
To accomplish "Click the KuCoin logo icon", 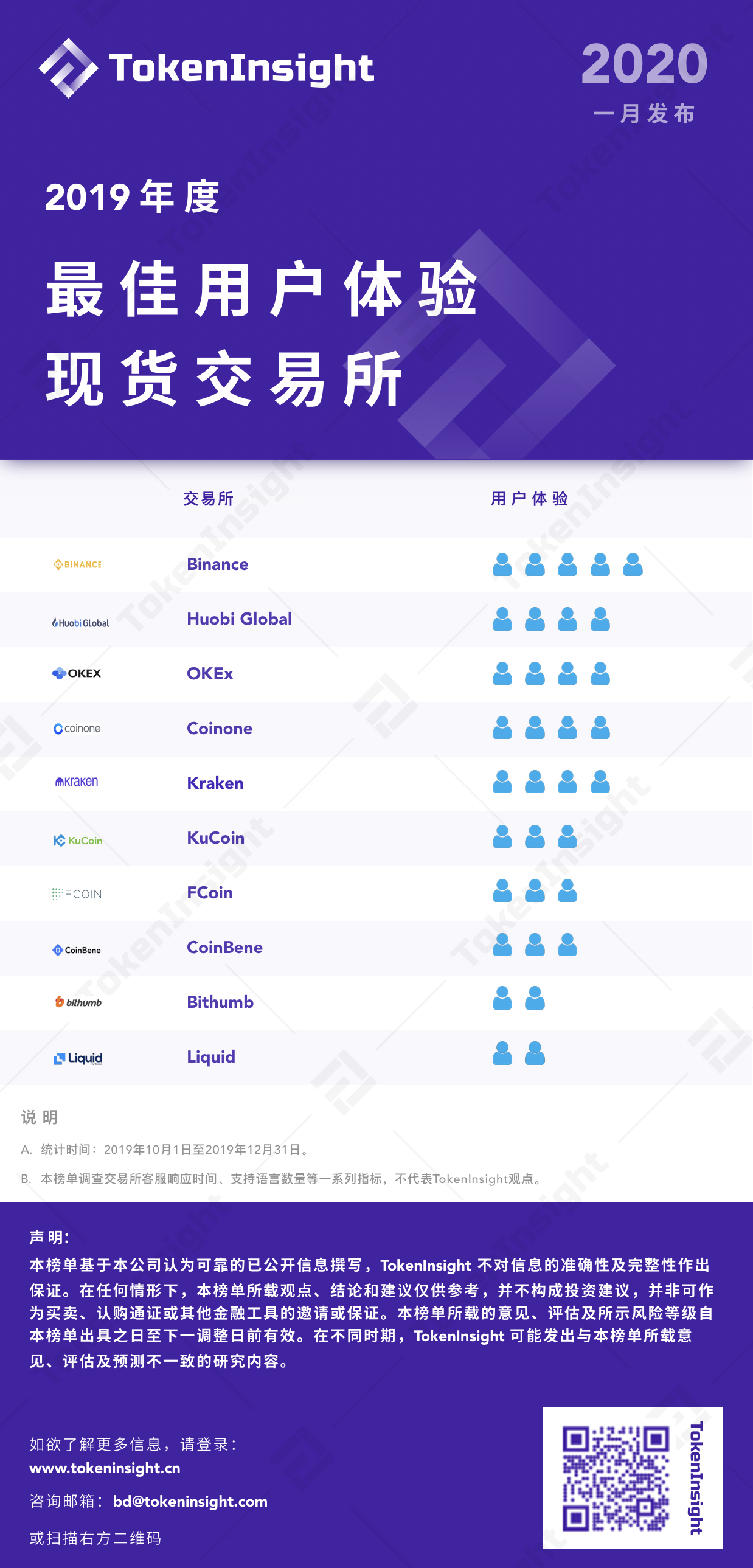I will pyautogui.click(x=78, y=840).
